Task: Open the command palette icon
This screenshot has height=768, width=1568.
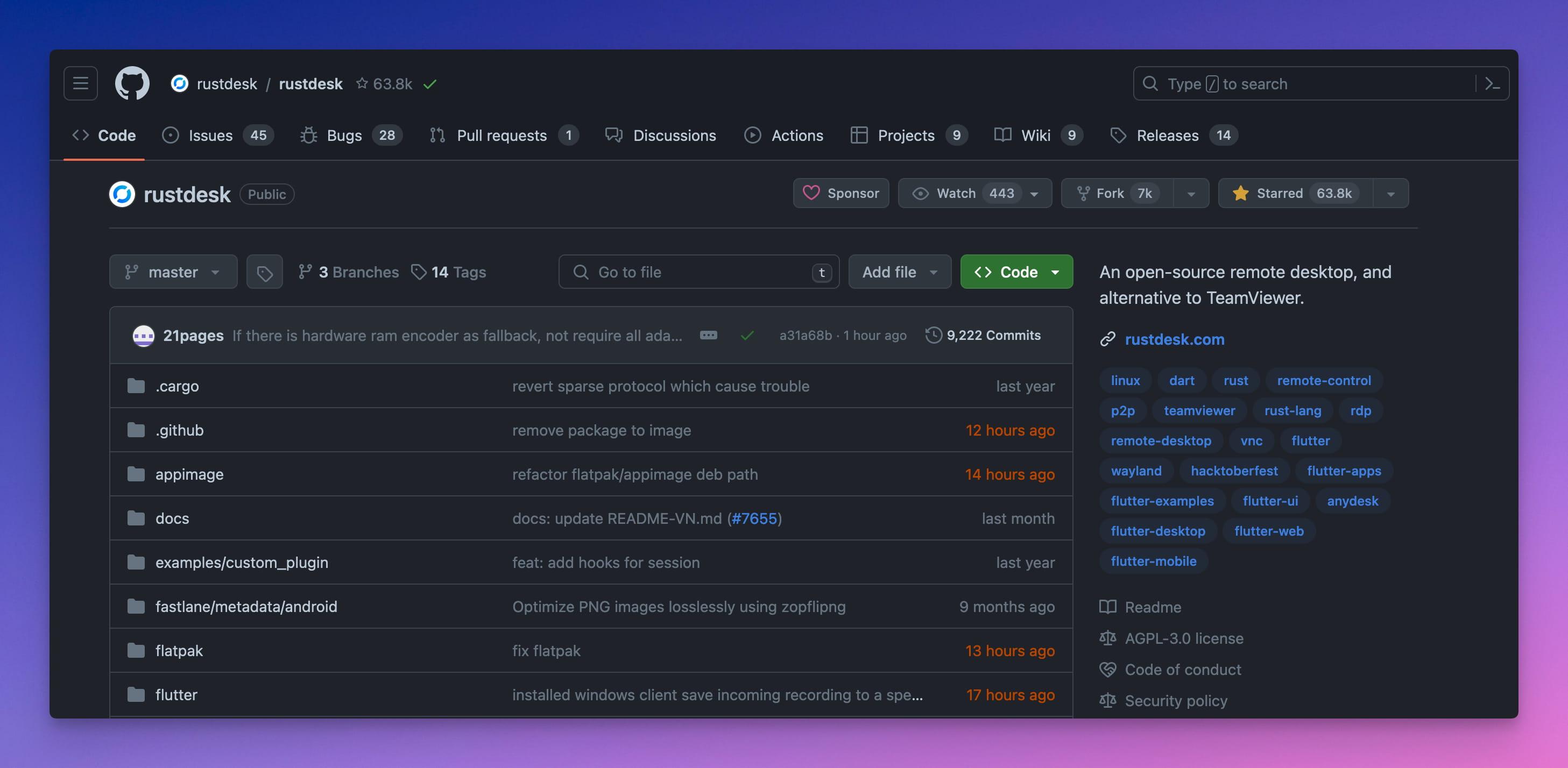Action: click(1492, 83)
